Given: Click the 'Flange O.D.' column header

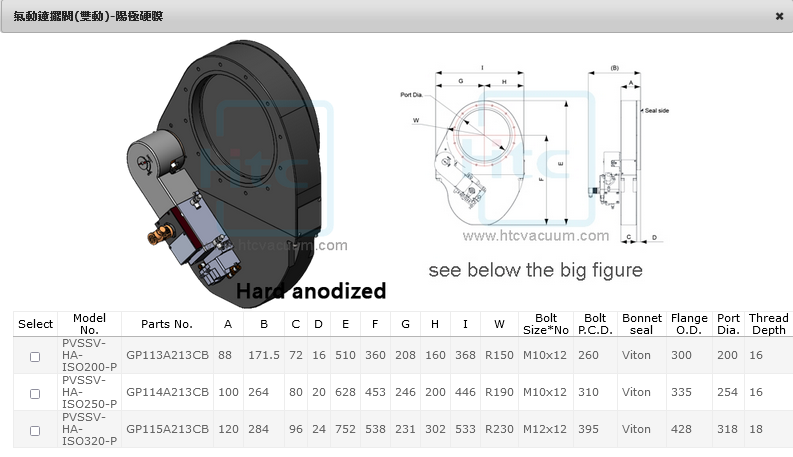Looking at the screenshot, I should pyautogui.click(x=689, y=324).
